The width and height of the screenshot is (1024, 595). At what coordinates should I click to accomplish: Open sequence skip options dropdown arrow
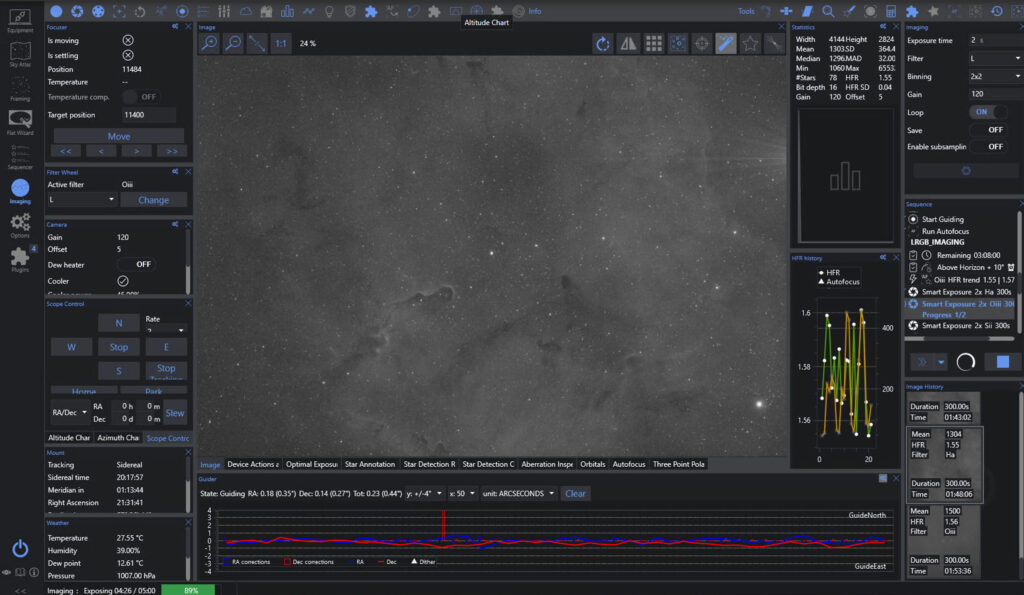click(941, 362)
